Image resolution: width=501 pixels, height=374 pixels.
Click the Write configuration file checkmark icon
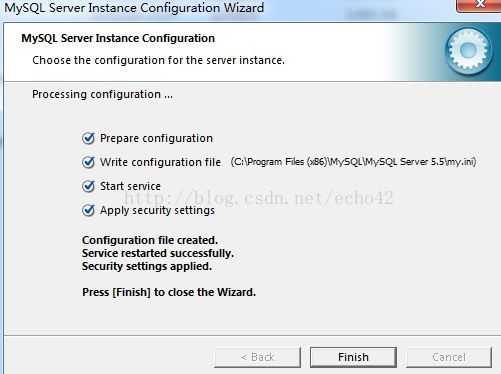point(88,162)
